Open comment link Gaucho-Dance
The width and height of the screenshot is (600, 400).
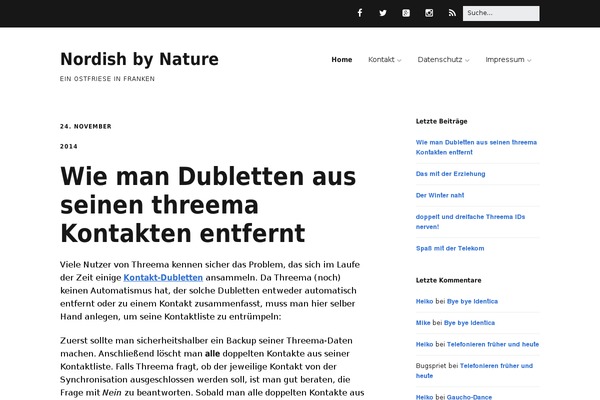pyautogui.click(x=469, y=397)
